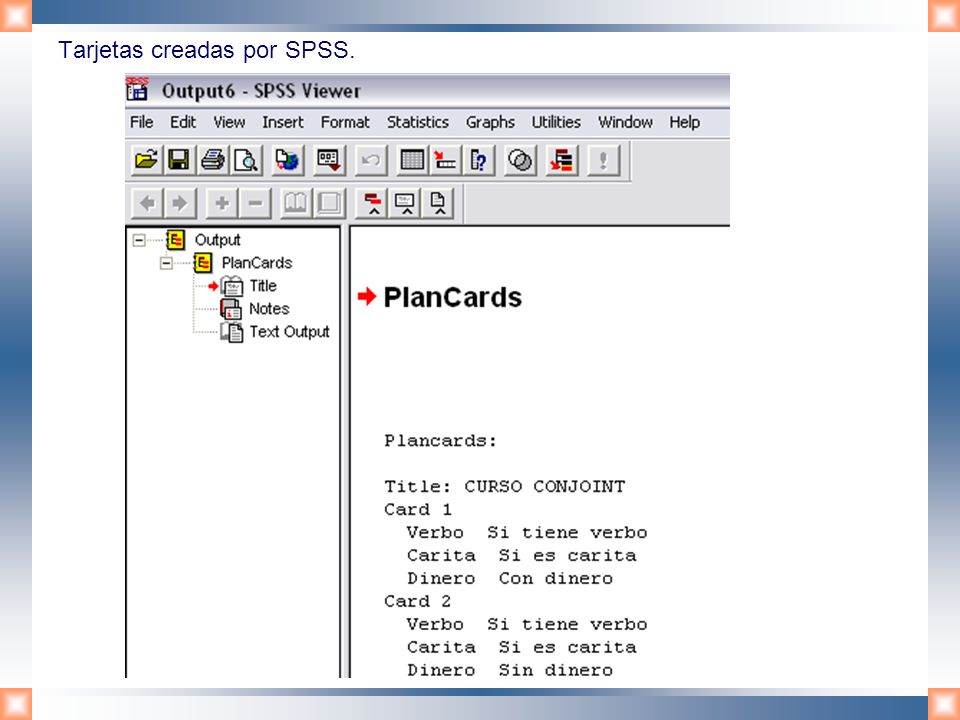Click the 'Plancards:' text line

440,441
